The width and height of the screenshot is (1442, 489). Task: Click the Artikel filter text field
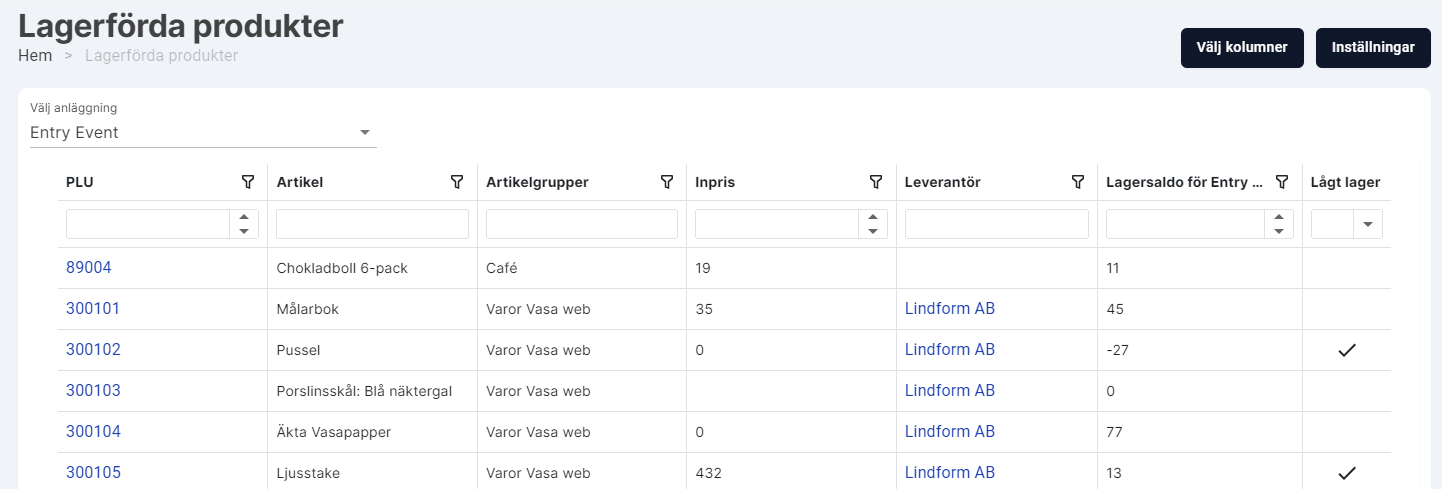(372, 225)
